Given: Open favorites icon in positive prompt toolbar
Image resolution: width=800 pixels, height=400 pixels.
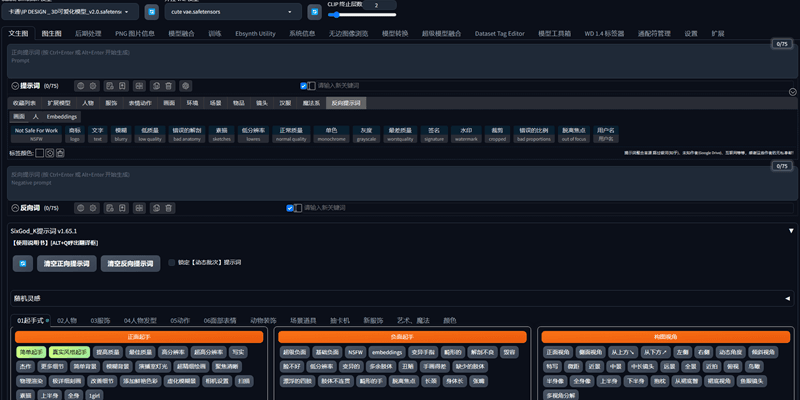Looking at the screenshot, I should pyautogui.click(x=122, y=86).
